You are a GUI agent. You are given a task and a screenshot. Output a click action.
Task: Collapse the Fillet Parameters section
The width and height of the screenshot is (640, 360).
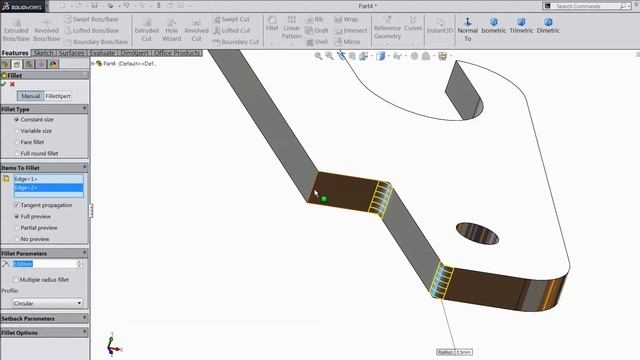pyautogui.click(x=85, y=253)
